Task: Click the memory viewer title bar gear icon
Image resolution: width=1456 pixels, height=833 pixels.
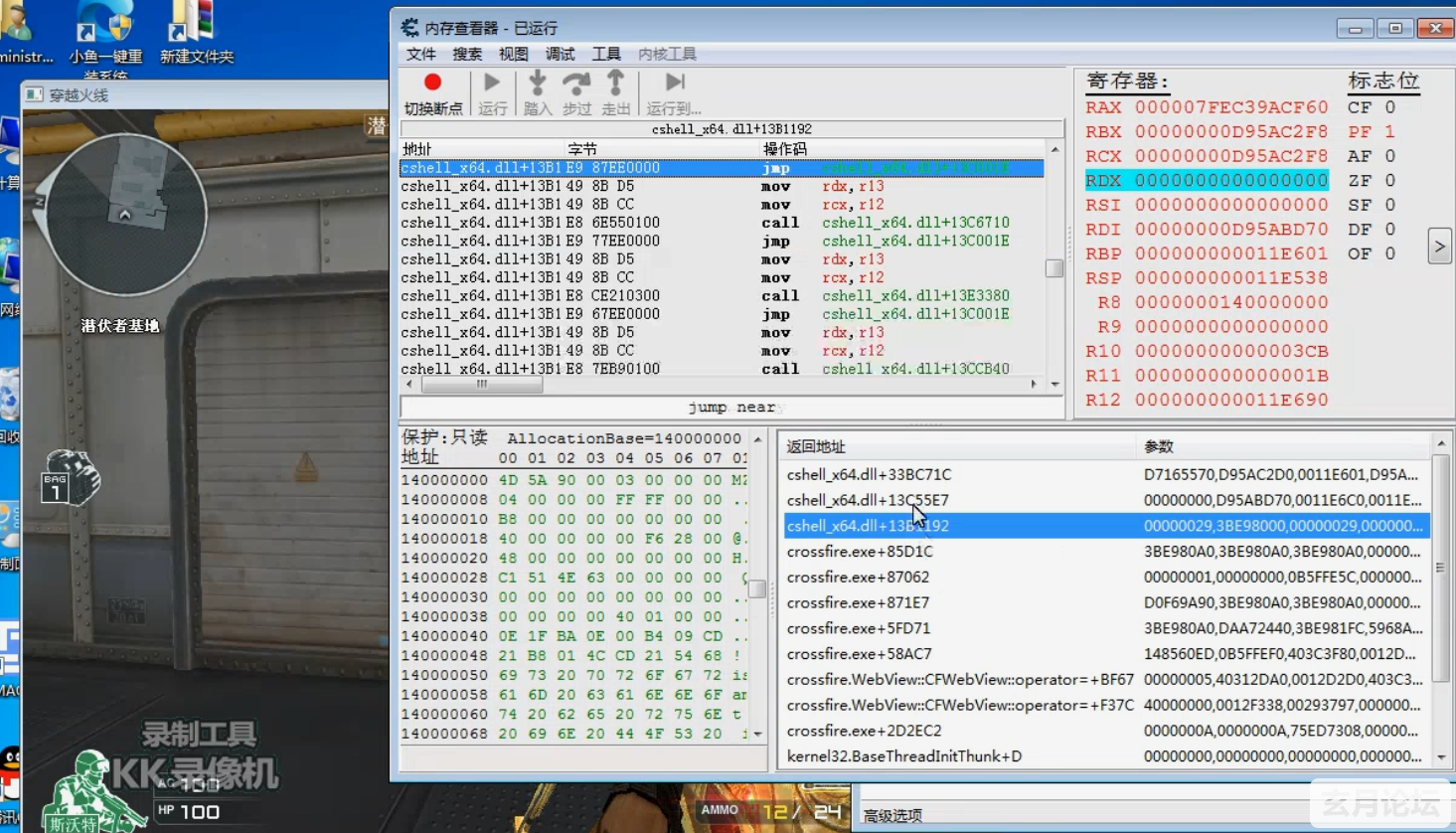Action: click(409, 28)
